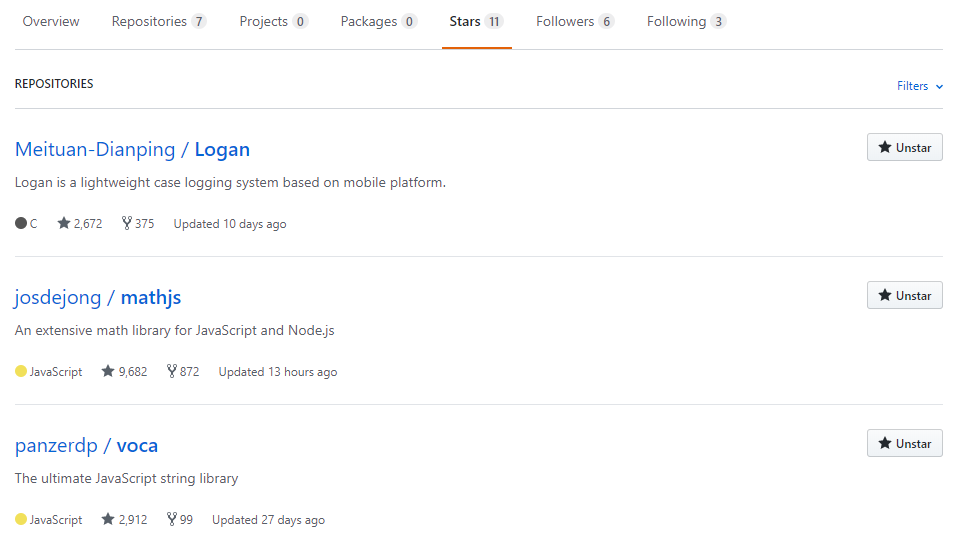
Task: Click the fork count 872 for mathjs
Action: tap(183, 372)
